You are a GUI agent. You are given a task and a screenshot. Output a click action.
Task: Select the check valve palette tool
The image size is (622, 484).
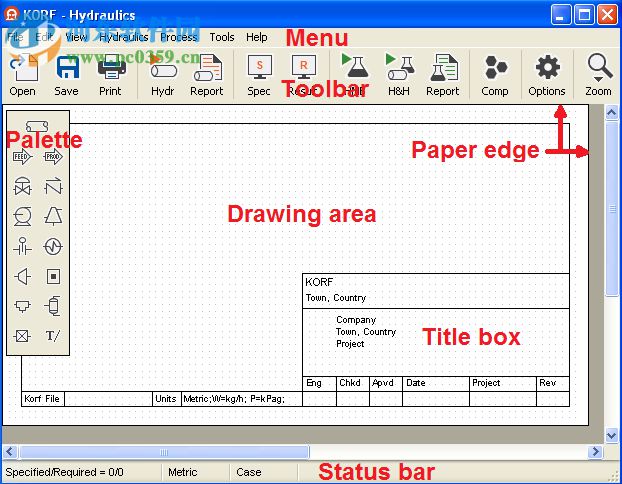click(53, 186)
